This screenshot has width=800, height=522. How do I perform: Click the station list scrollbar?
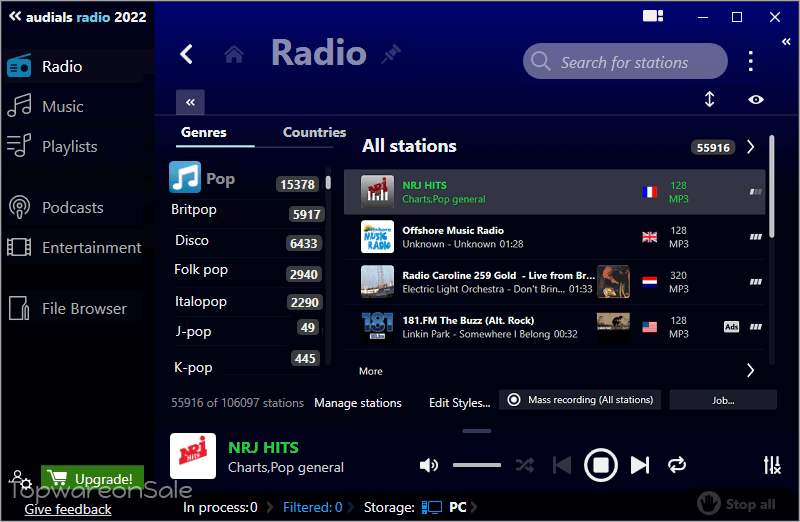(x=771, y=186)
